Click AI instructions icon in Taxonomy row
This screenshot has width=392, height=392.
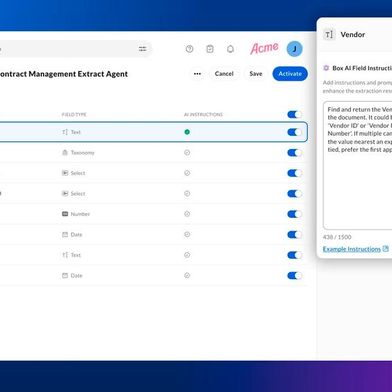click(187, 153)
